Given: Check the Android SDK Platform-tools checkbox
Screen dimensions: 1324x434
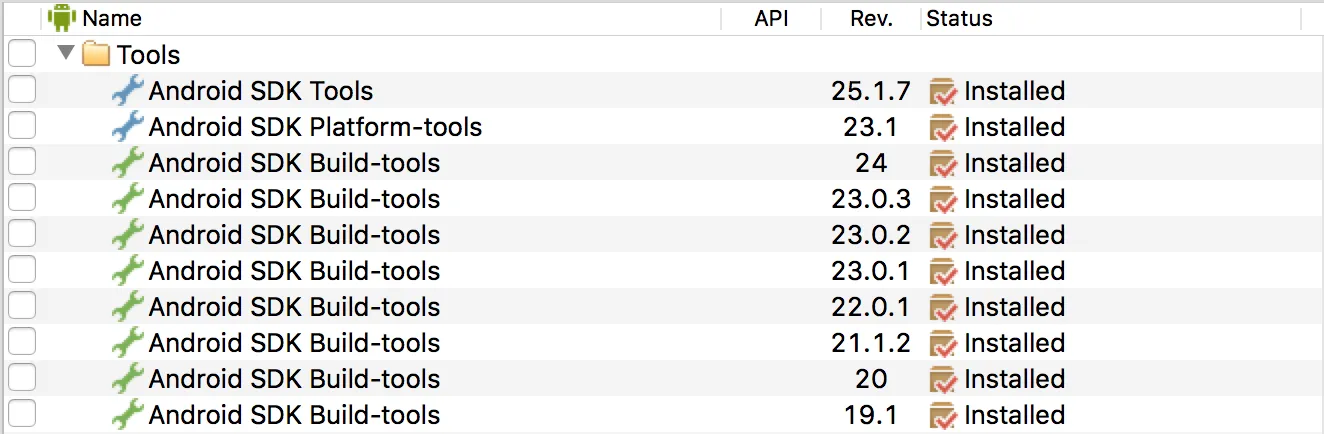Looking at the screenshot, I should [22, 126].
